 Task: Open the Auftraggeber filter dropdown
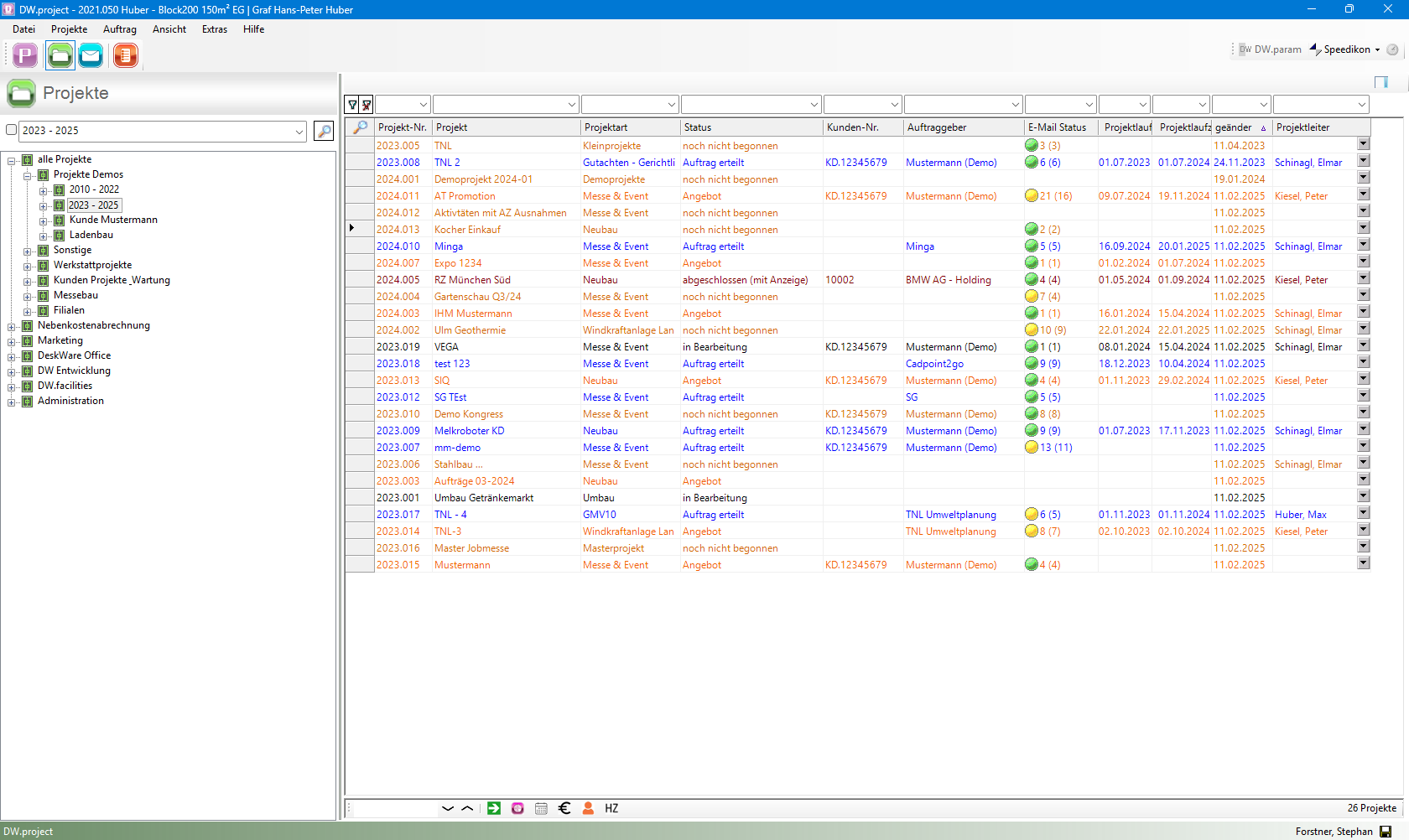coord(1015,105)
